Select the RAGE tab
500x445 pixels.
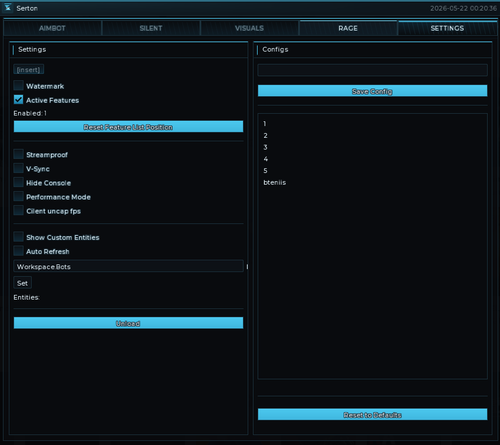(x=348, y=28)
